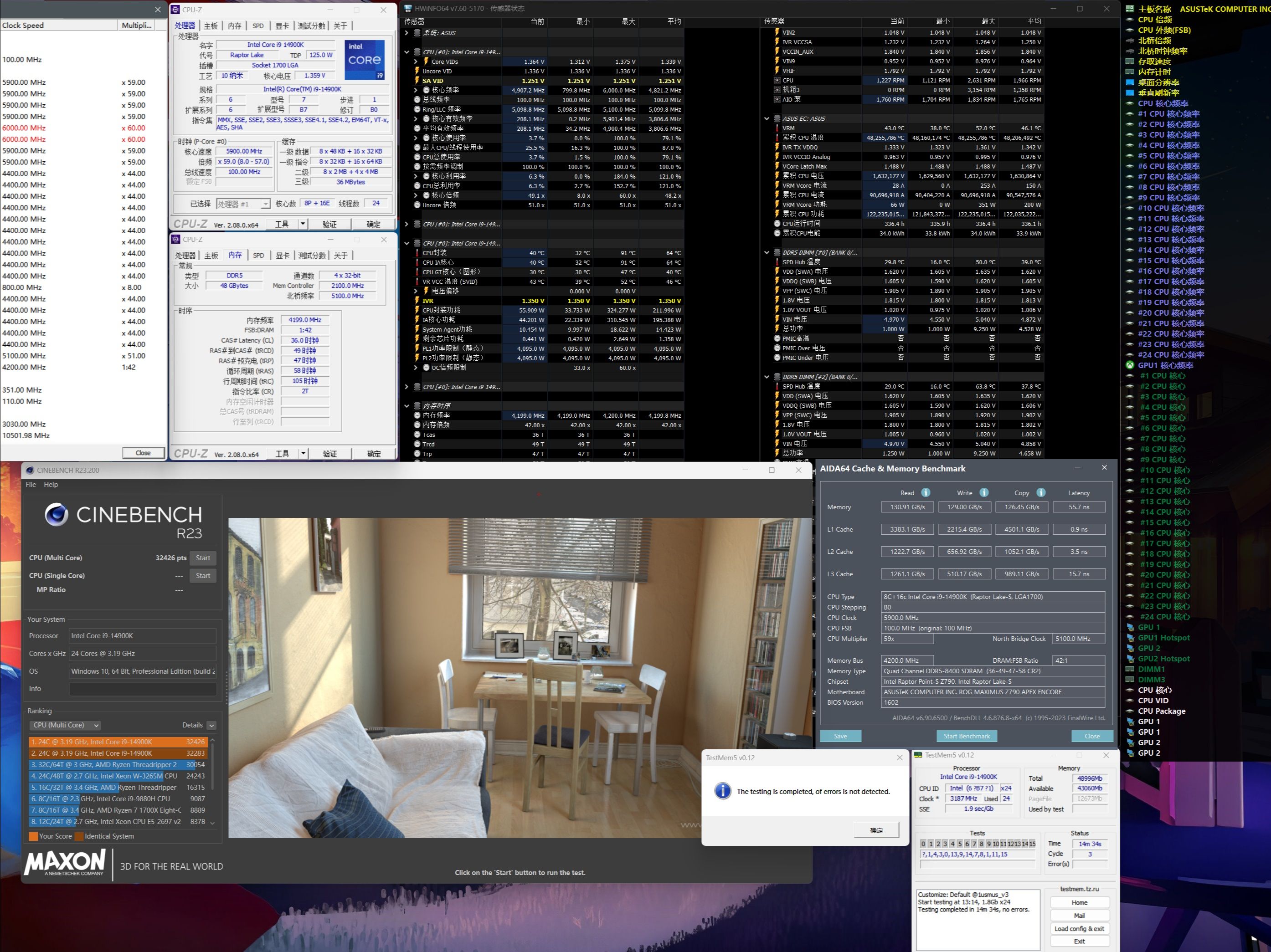
Task: Open 显卡 tab in CPU-Z memory window
Action: tap(282, 256)
